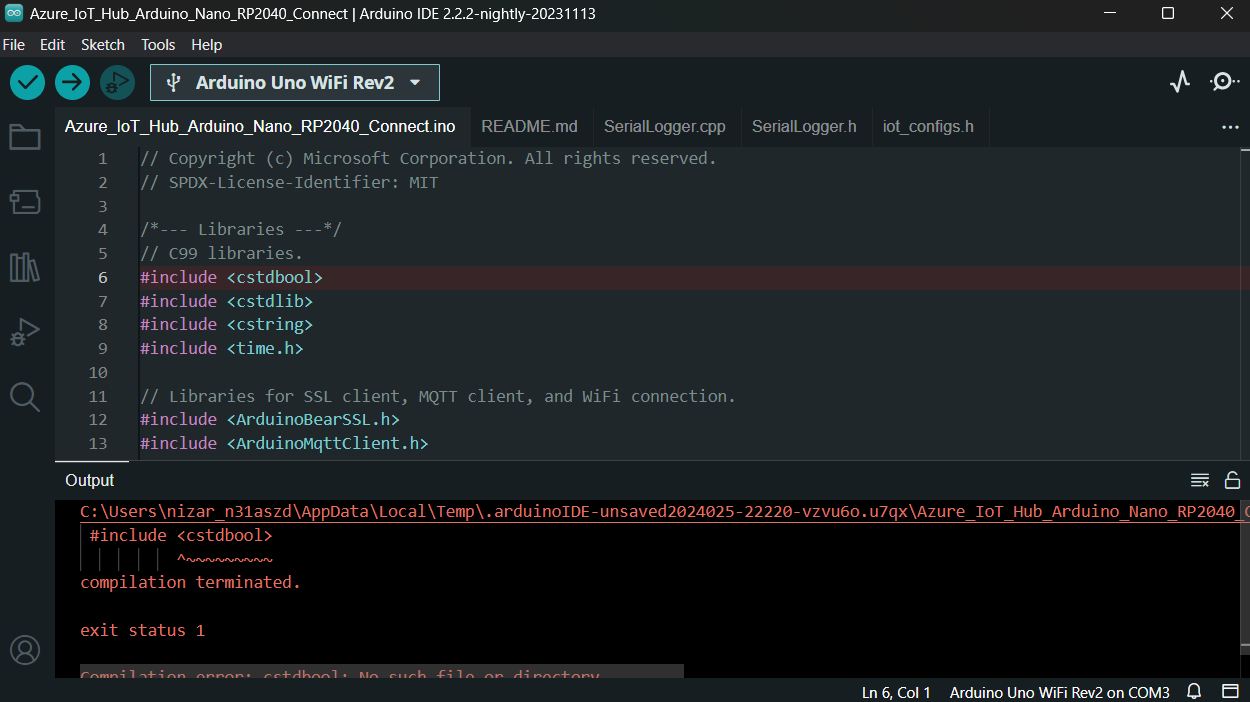Open the Debug sidebar panel icon
Screen dimensions: 1250x702
(x=25, y=332)
